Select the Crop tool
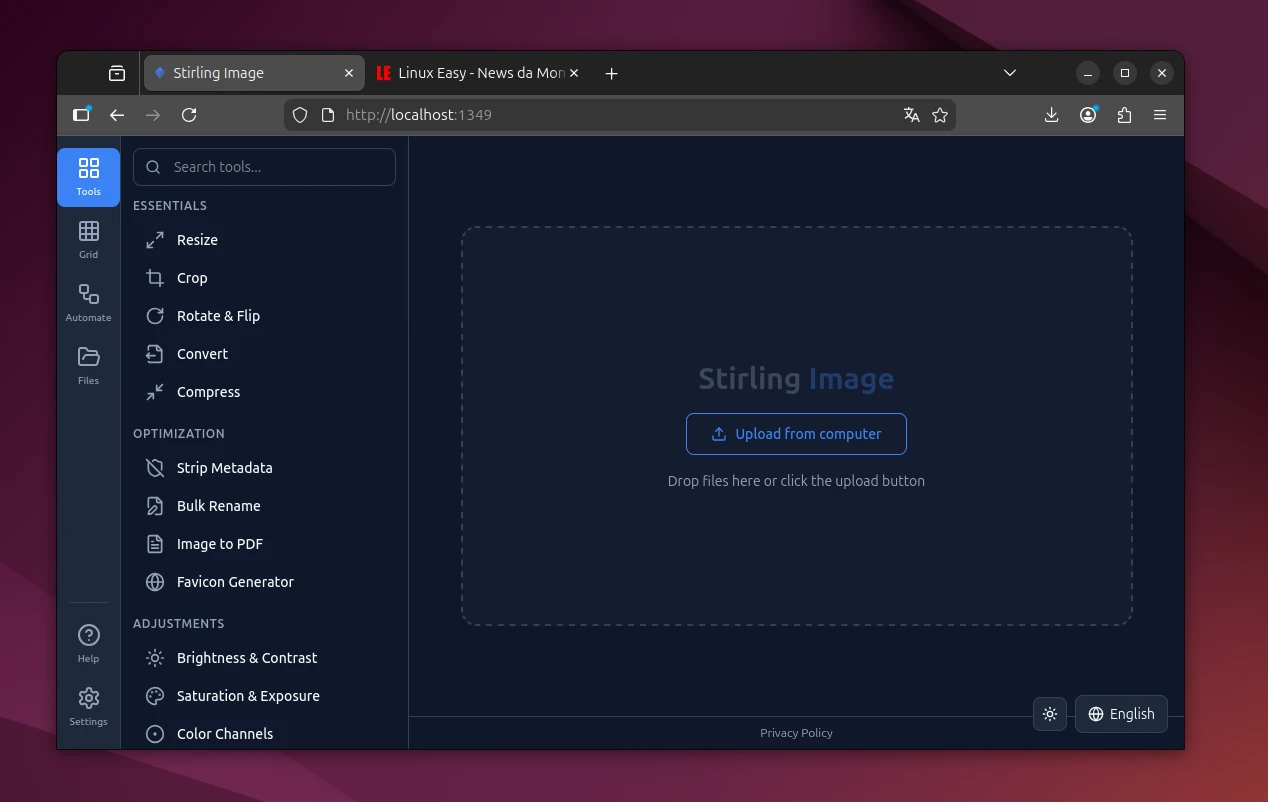1268x802 pixels. click(191, 277)
